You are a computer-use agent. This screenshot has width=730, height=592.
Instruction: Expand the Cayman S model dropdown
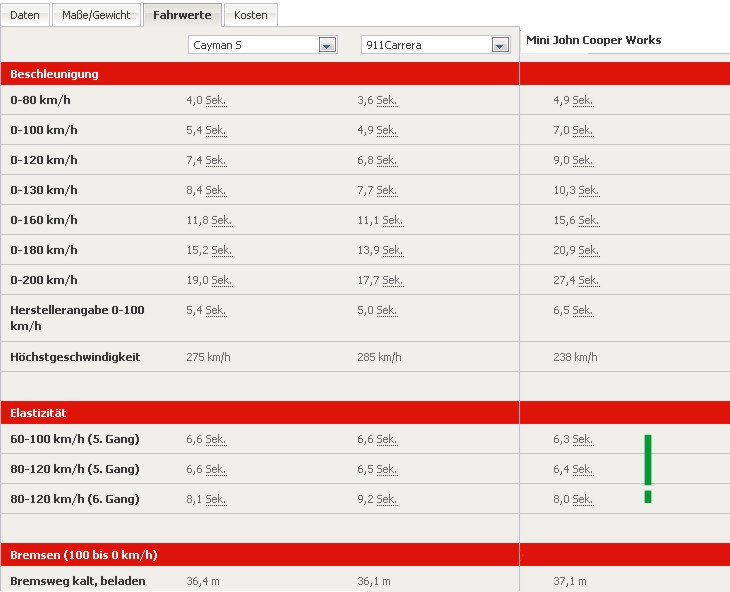click(326, 45)
